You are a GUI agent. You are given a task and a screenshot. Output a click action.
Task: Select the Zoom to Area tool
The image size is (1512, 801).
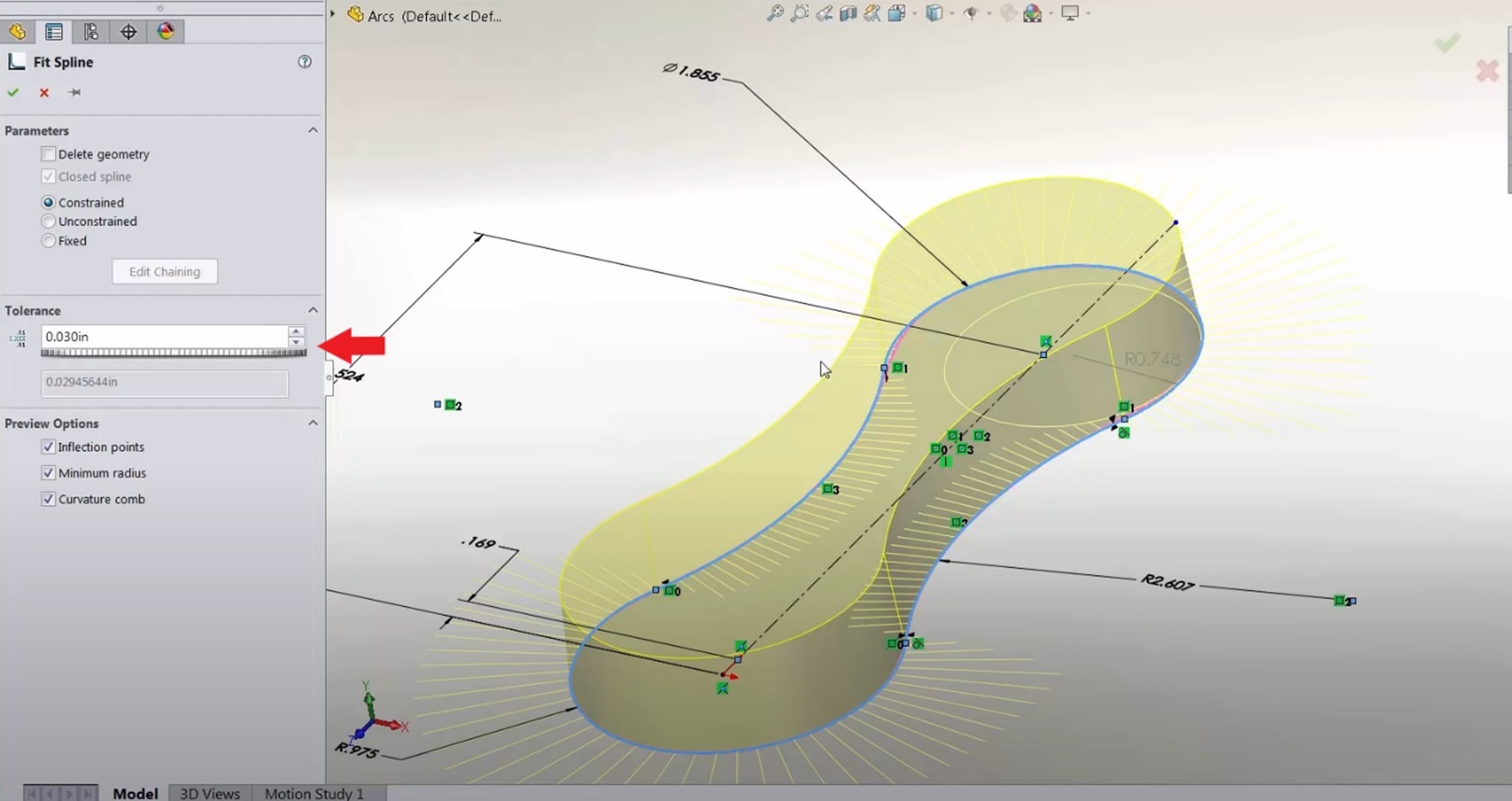(x=799, y=13)
